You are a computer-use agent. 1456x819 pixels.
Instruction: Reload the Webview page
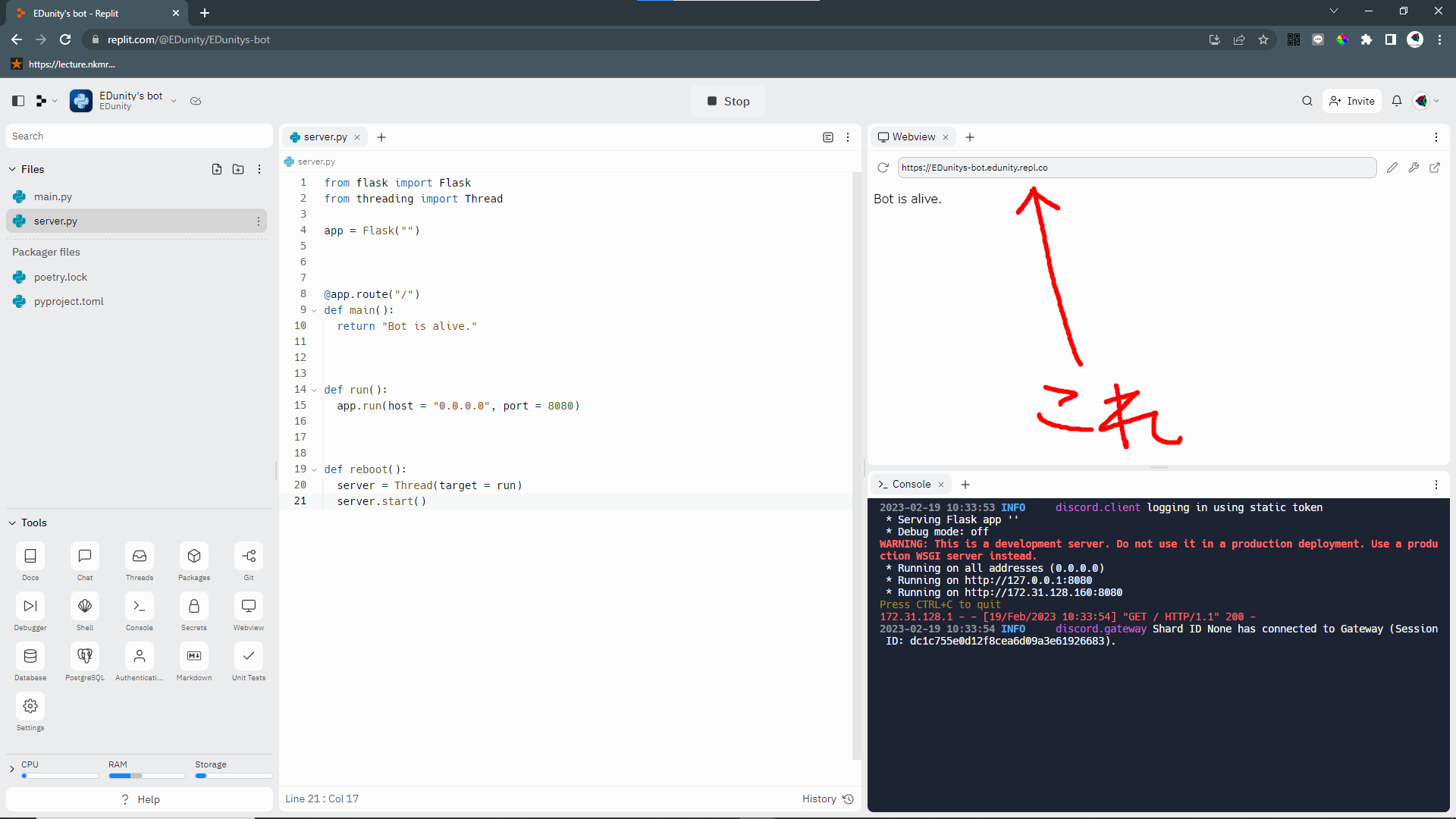pos(883,168)
